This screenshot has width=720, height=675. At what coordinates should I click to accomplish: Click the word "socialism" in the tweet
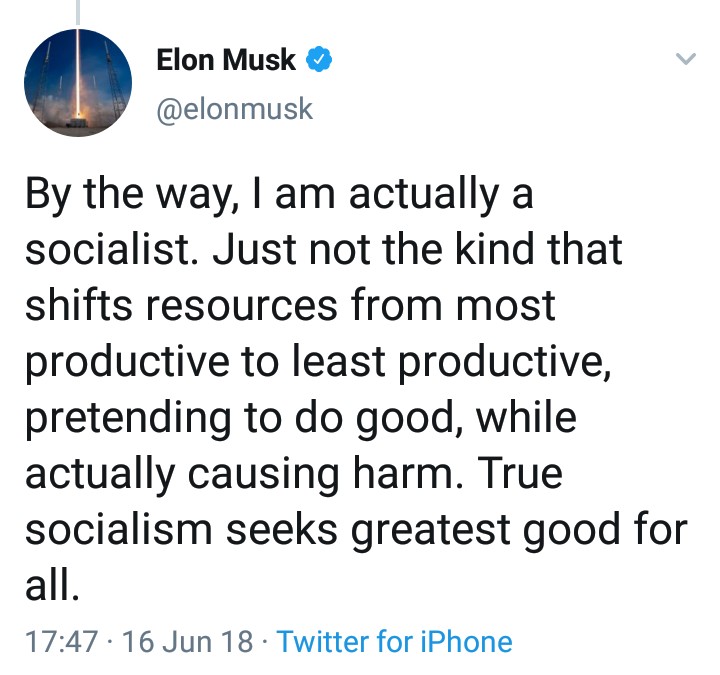(116, 528)
